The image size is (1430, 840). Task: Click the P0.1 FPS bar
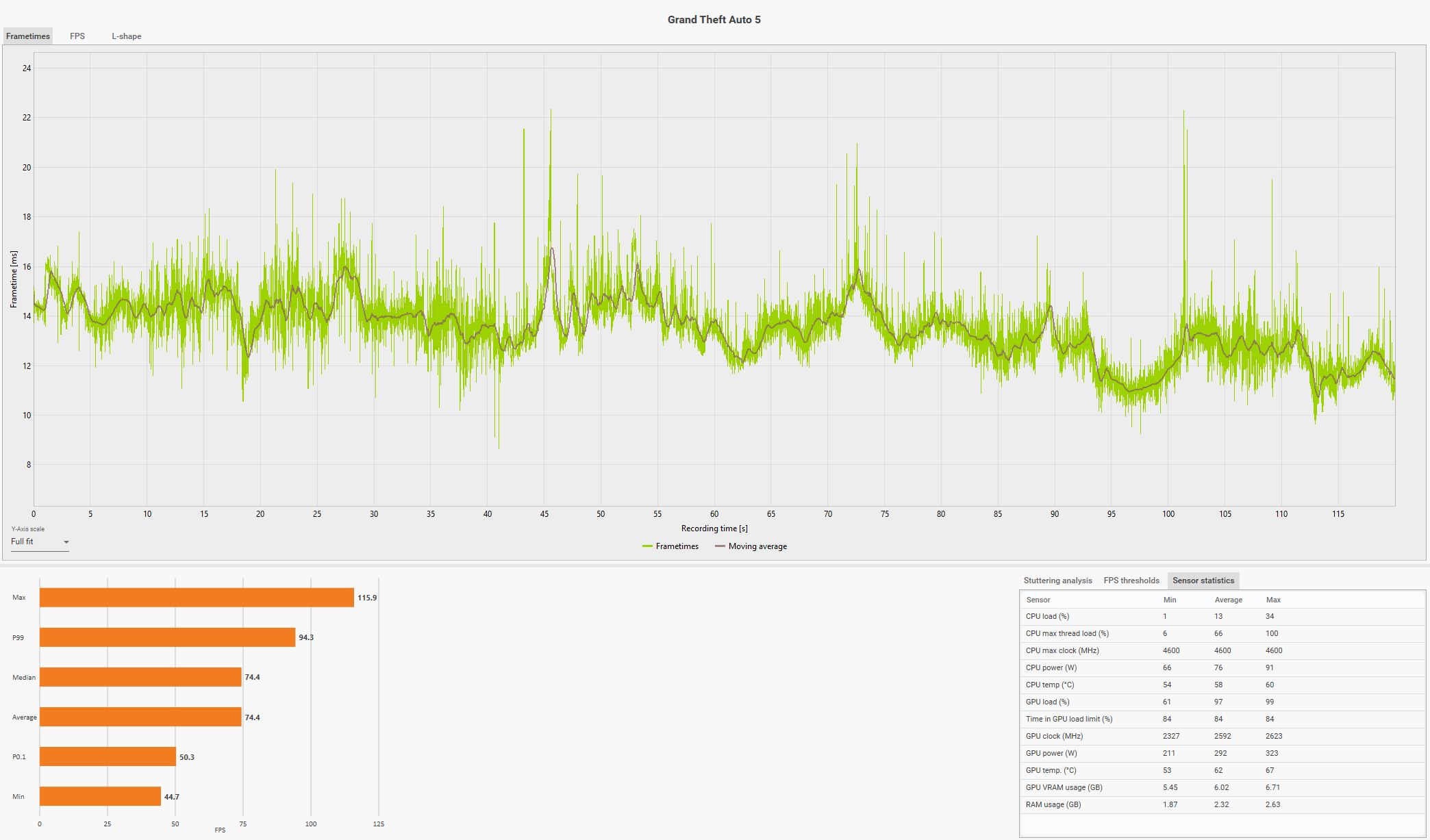108,756
